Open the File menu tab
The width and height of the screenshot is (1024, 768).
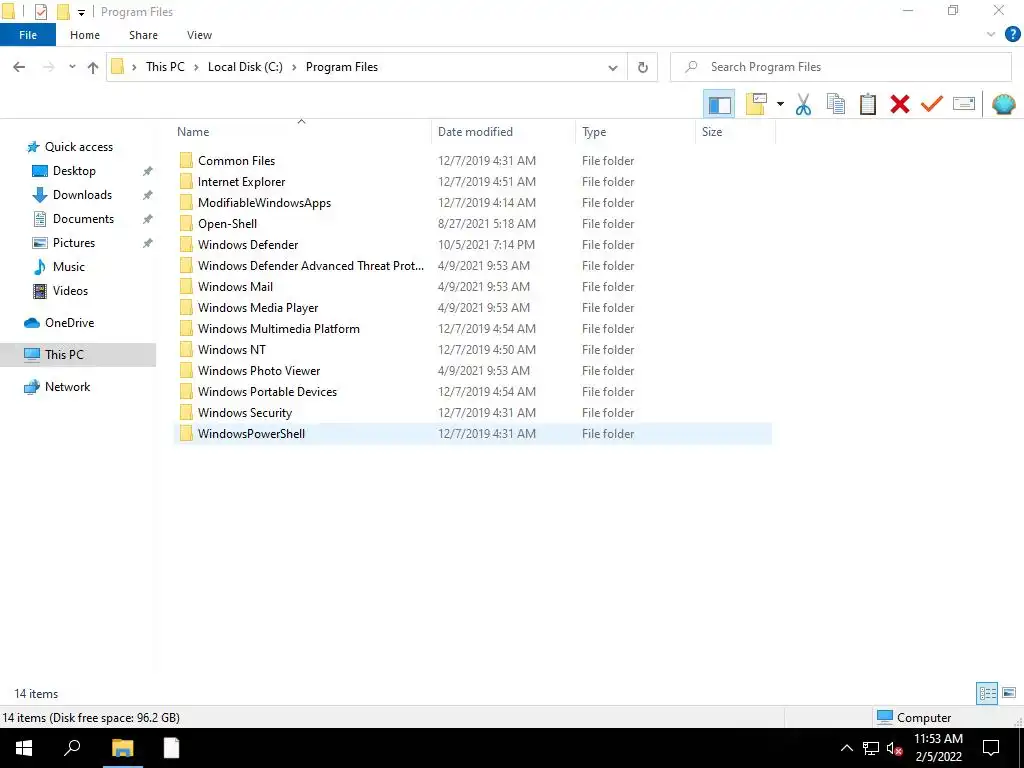tap(28, 35)
